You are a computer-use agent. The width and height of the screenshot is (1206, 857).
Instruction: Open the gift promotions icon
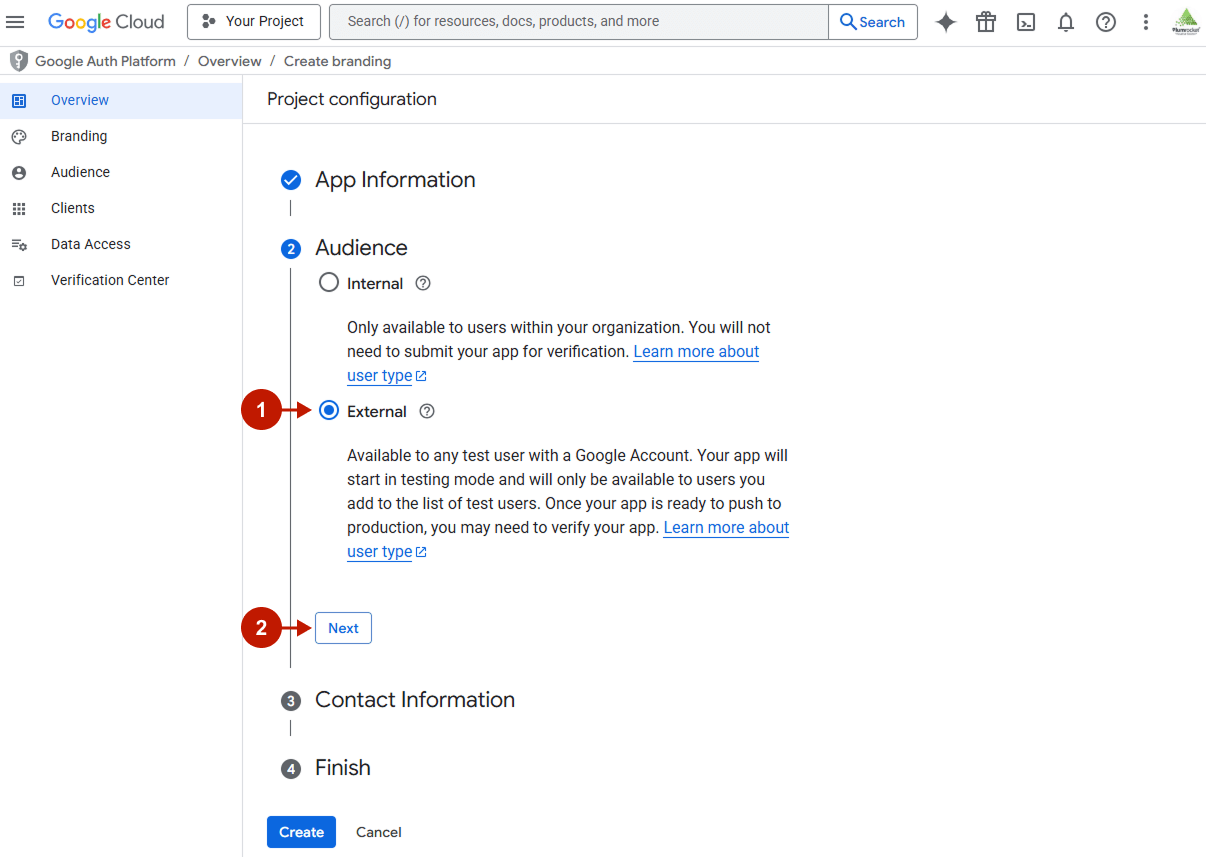pos(985,21)
